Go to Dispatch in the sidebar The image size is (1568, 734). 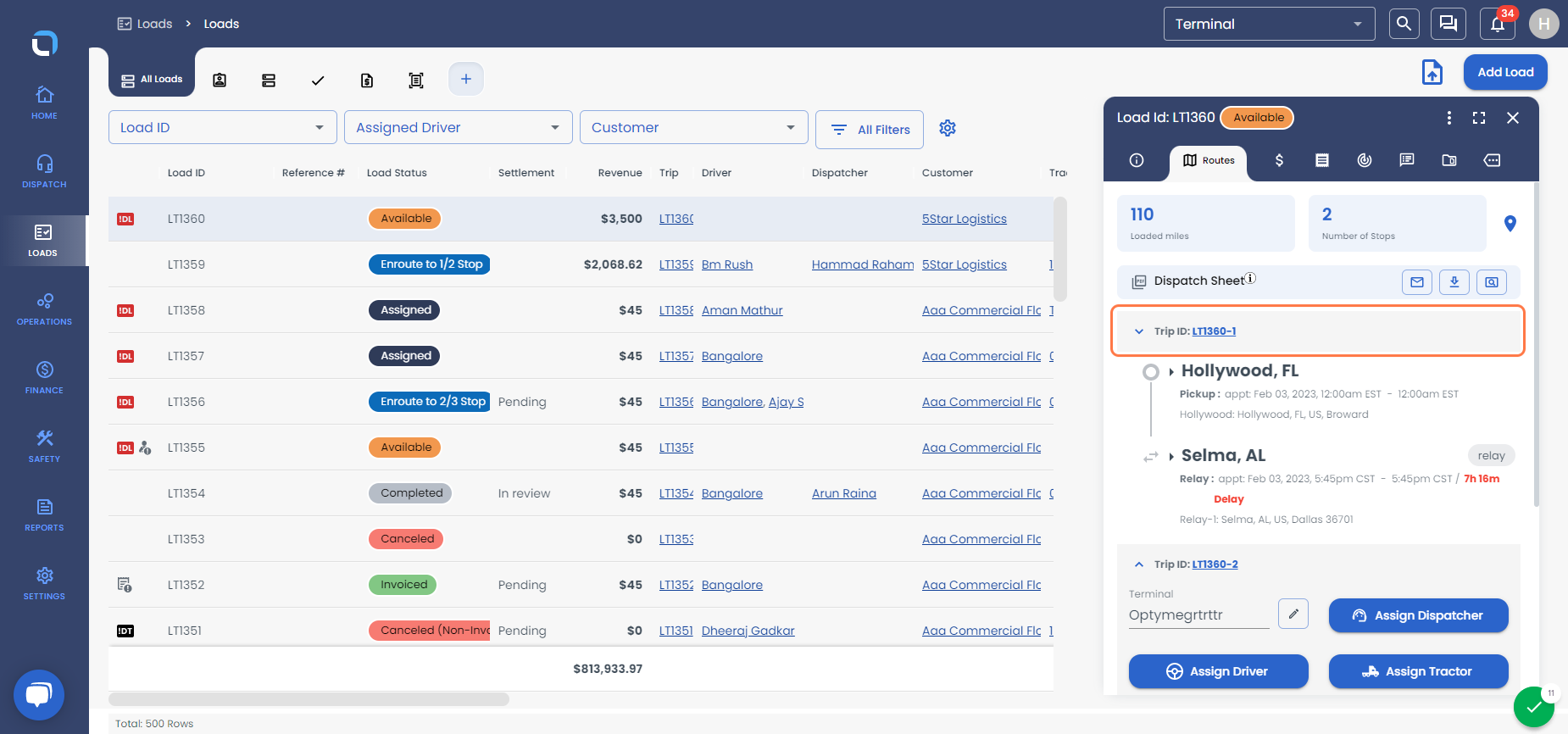pyautogui.click(x=44, y=171)
